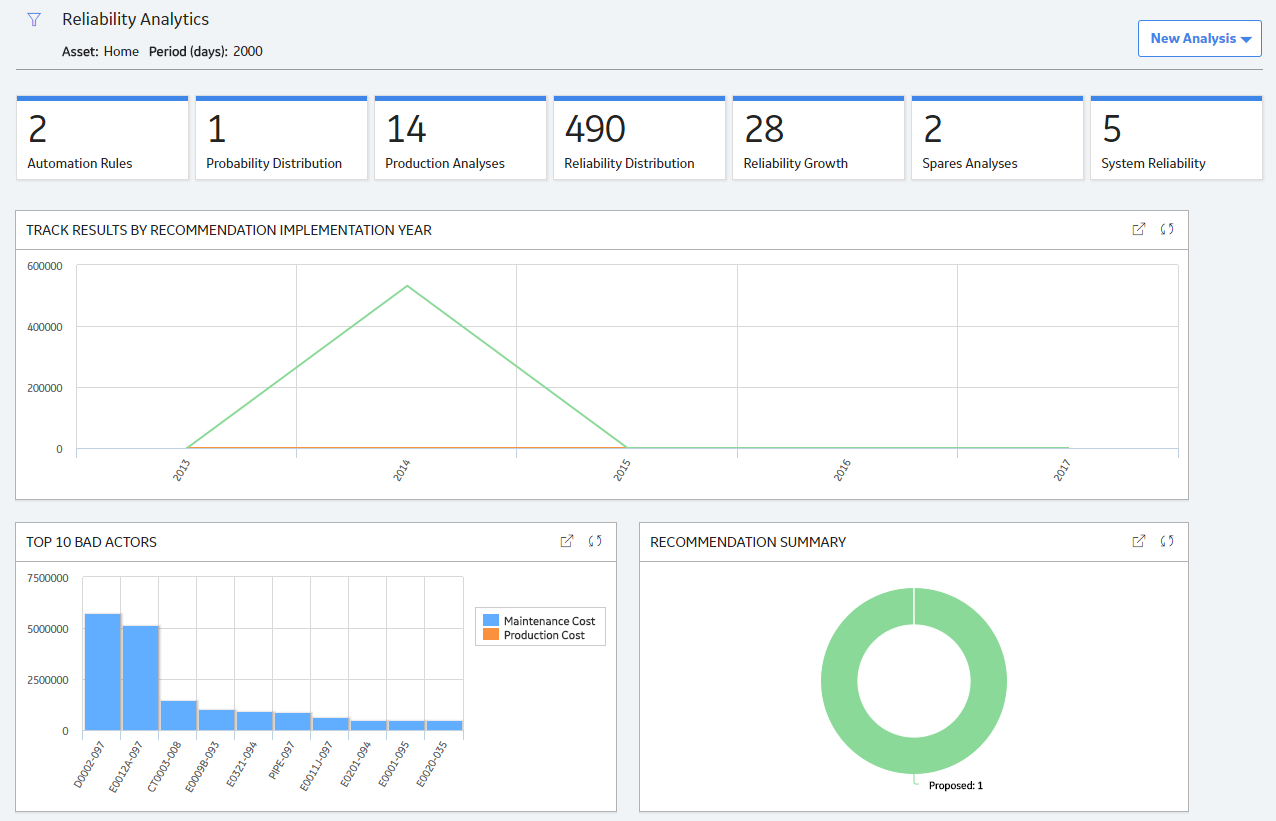The height and width of the screenshot is (821, 1276).
Task: Toggle Production Cost legend swatch
Action: [x=491, y=635]
